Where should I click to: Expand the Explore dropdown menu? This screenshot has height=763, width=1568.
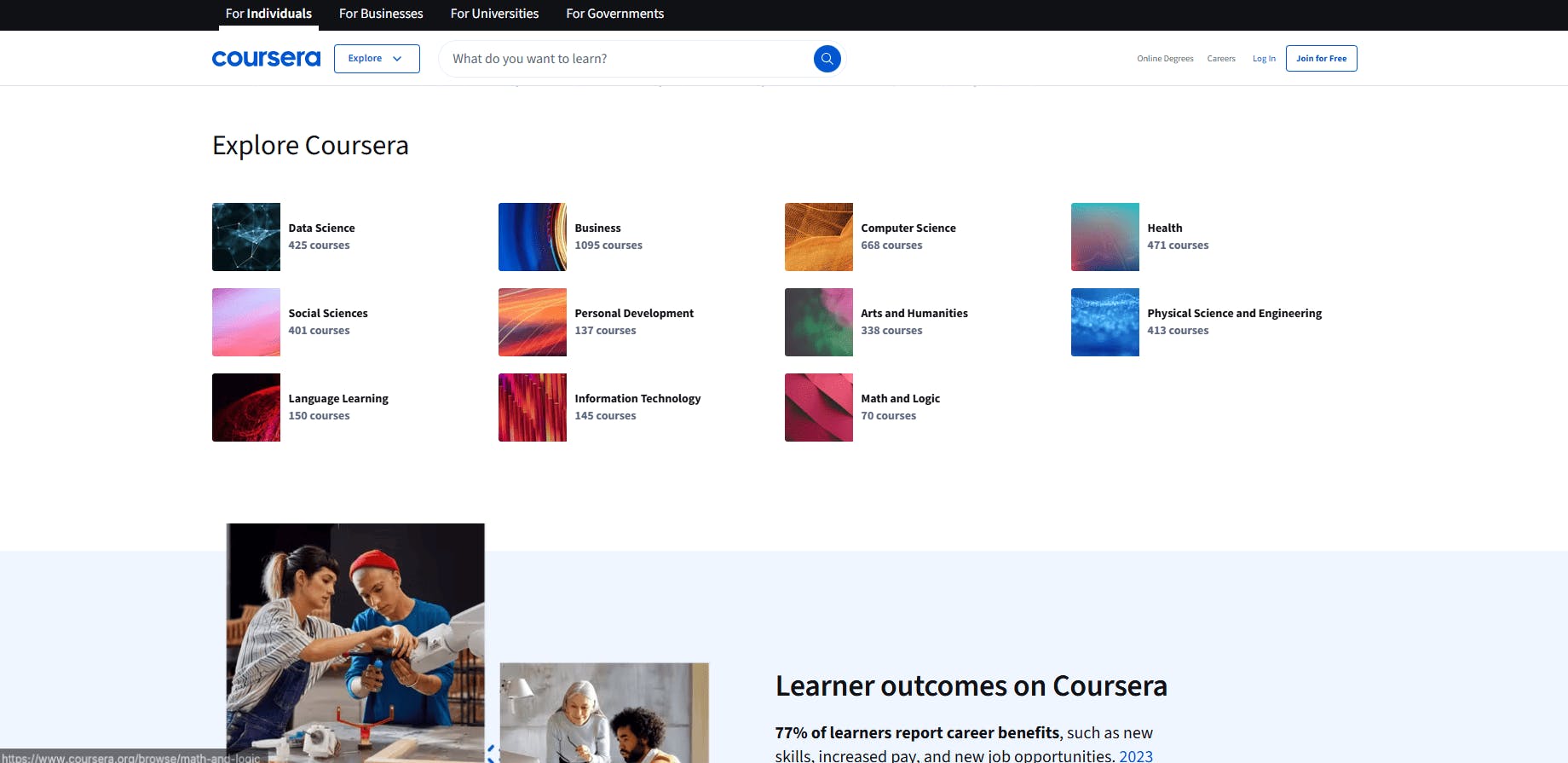[x=377, y=59]
